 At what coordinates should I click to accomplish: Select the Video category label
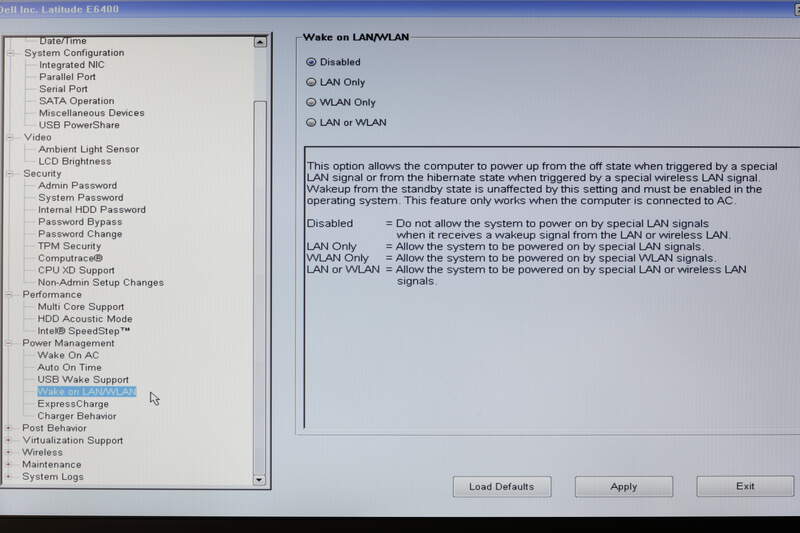37,137
